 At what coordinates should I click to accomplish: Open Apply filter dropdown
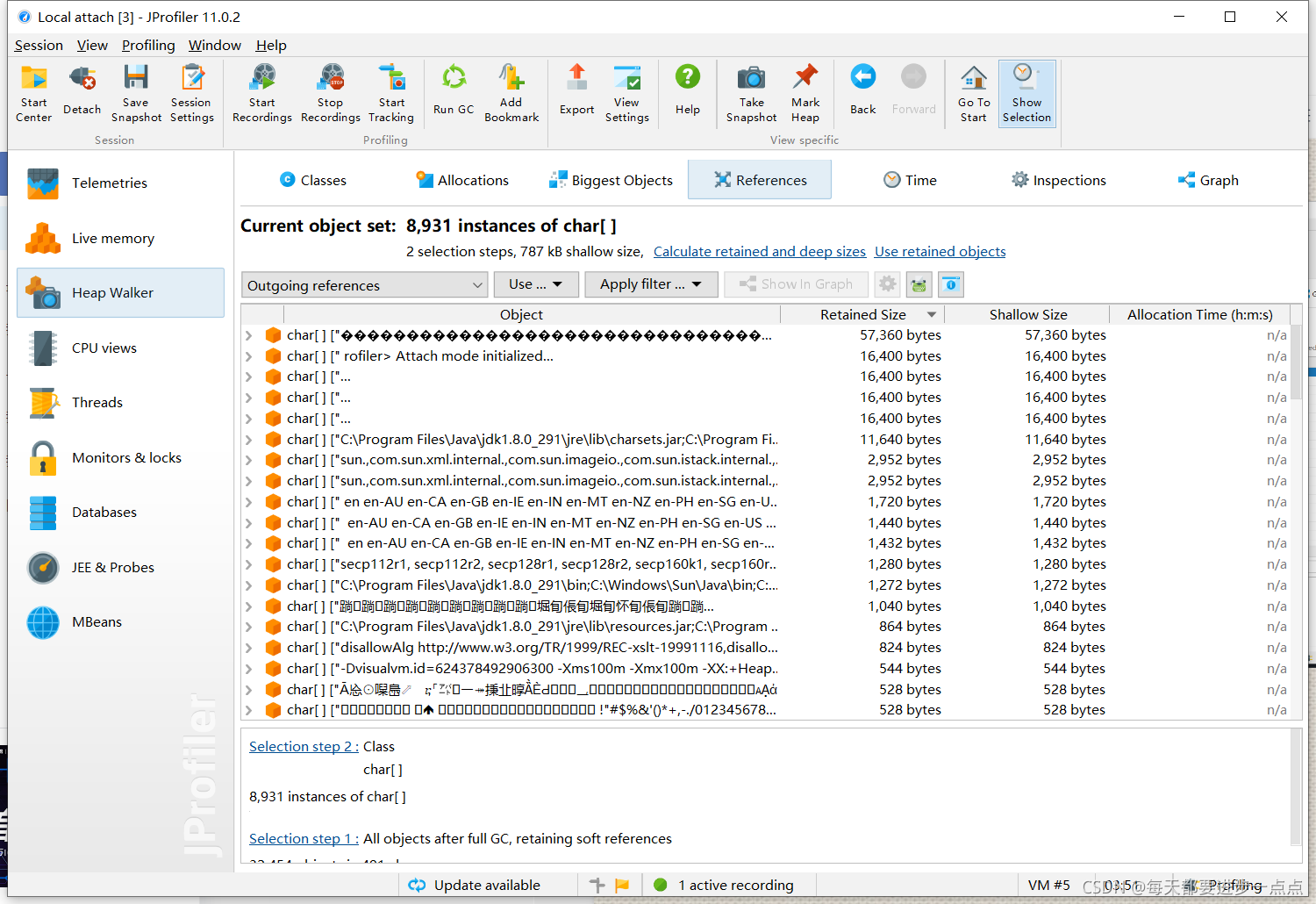(651, 284)
